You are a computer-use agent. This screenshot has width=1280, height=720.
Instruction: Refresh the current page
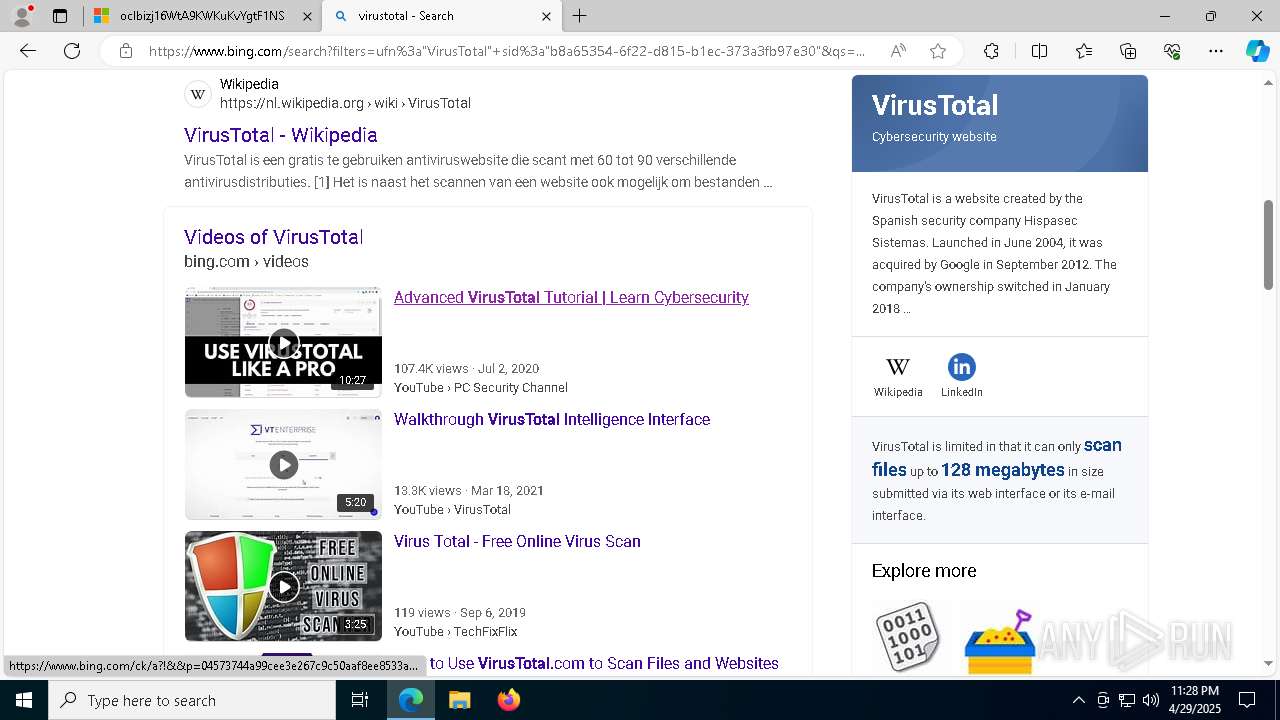coord(72,51)
